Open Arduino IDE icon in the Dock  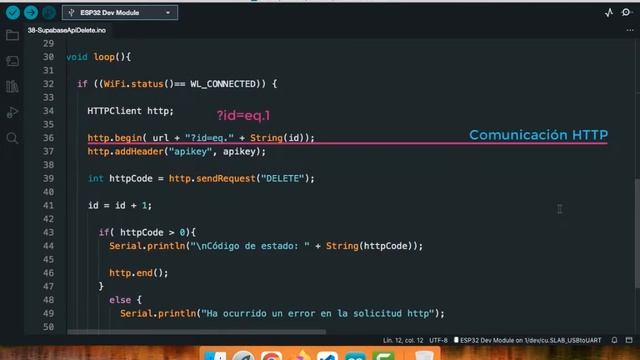coord(355,355)
